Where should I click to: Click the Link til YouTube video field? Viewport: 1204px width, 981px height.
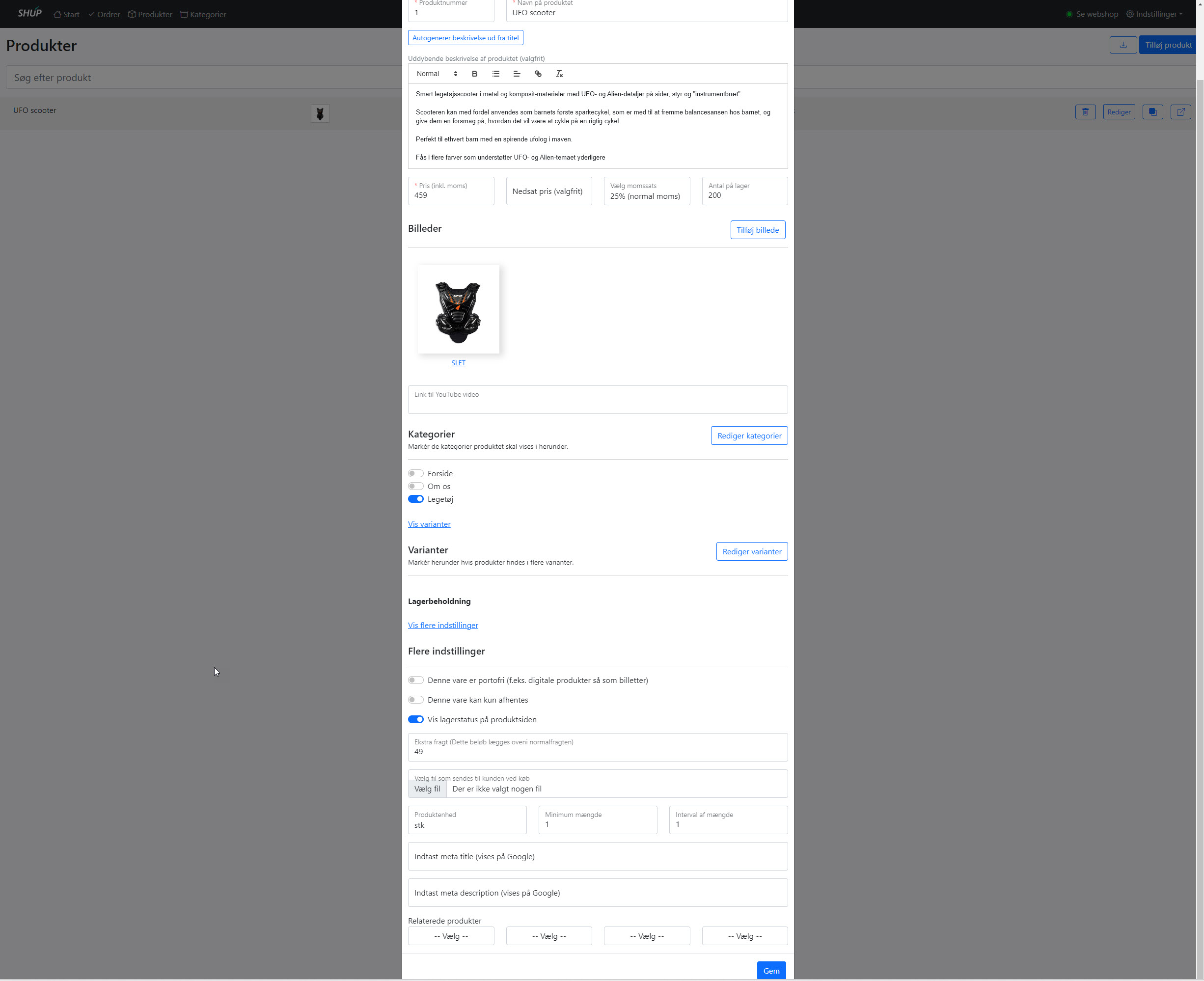(597, 400)
